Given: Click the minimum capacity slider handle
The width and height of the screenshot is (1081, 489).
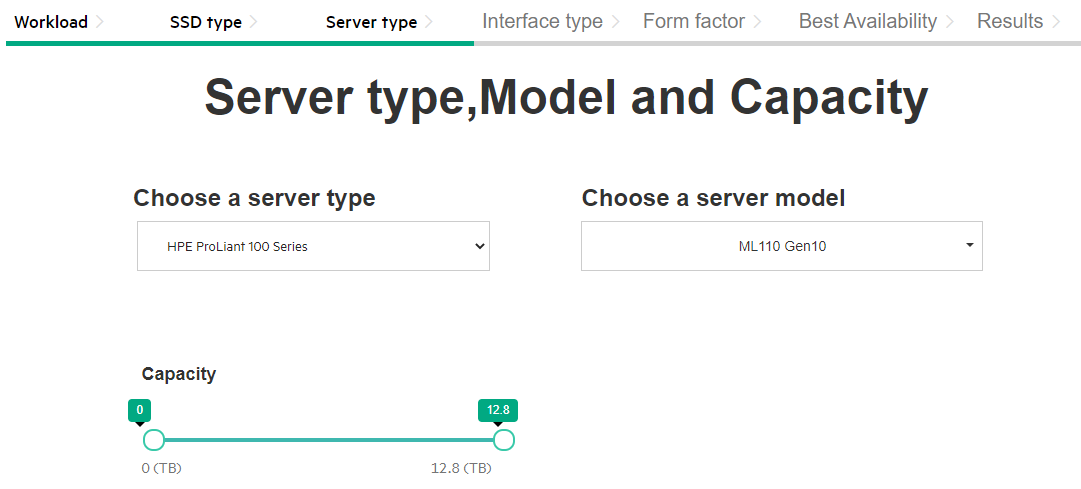Looking at the screenshot, I should [154, 439].
